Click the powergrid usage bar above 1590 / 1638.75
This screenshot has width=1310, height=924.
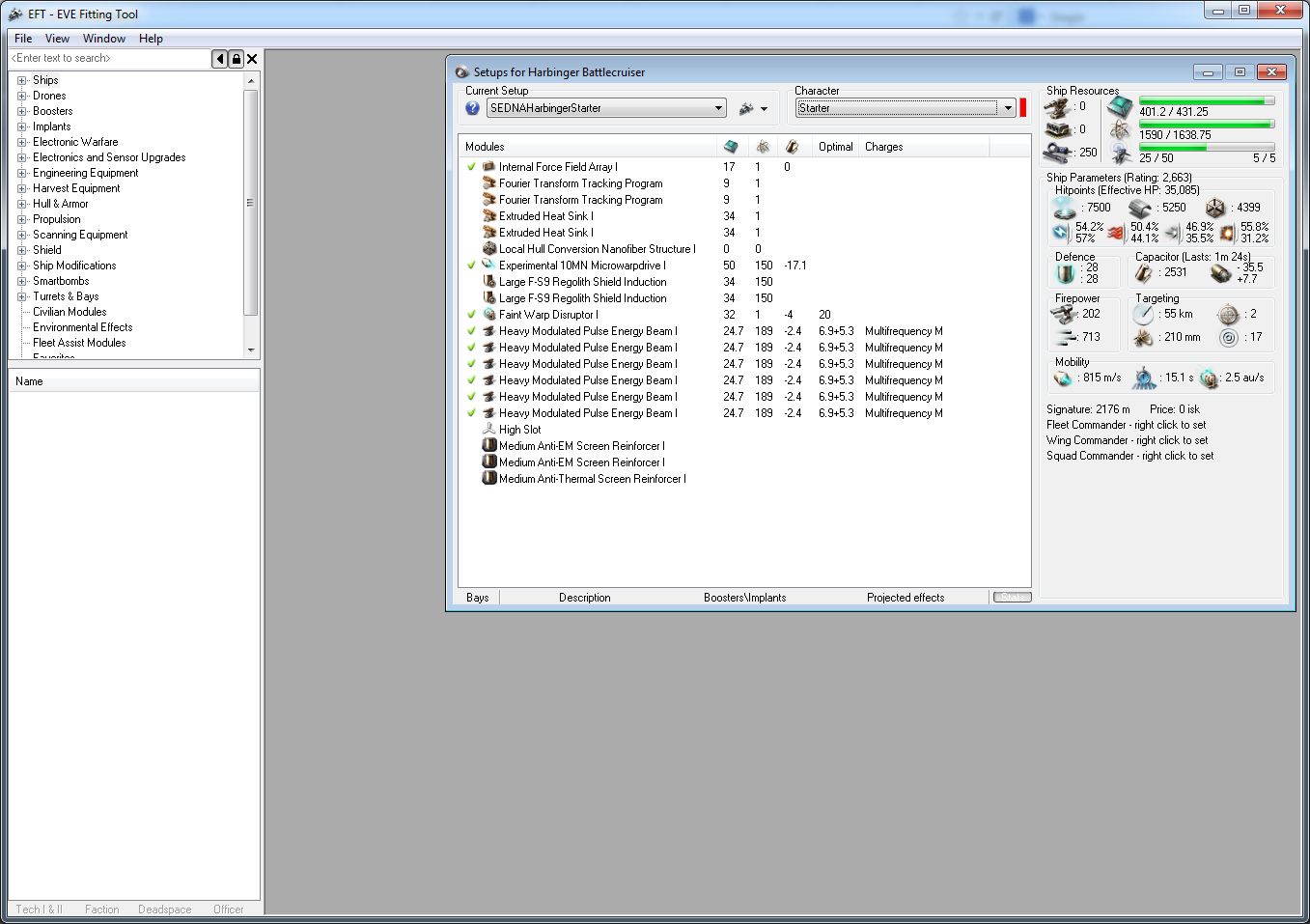[x=1207, y=125]
